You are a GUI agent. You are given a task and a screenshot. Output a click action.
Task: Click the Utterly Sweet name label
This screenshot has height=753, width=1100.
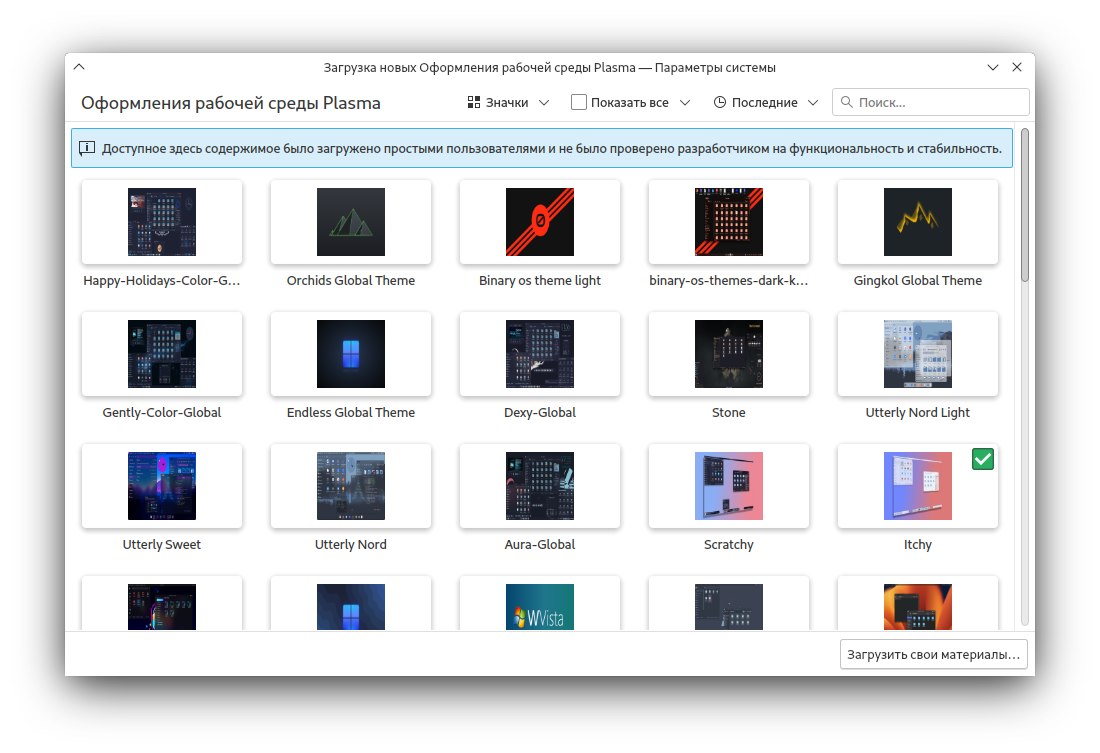click(161, 545)
